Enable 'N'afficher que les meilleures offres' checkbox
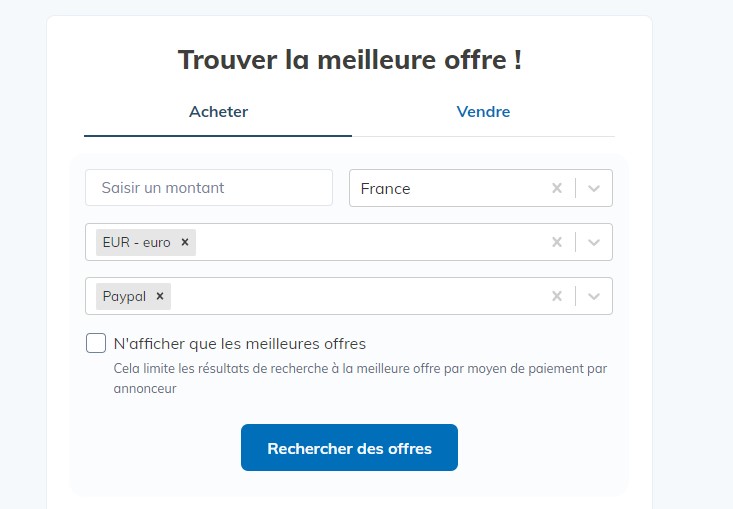 pyautogui.click(x=96, y=344)
